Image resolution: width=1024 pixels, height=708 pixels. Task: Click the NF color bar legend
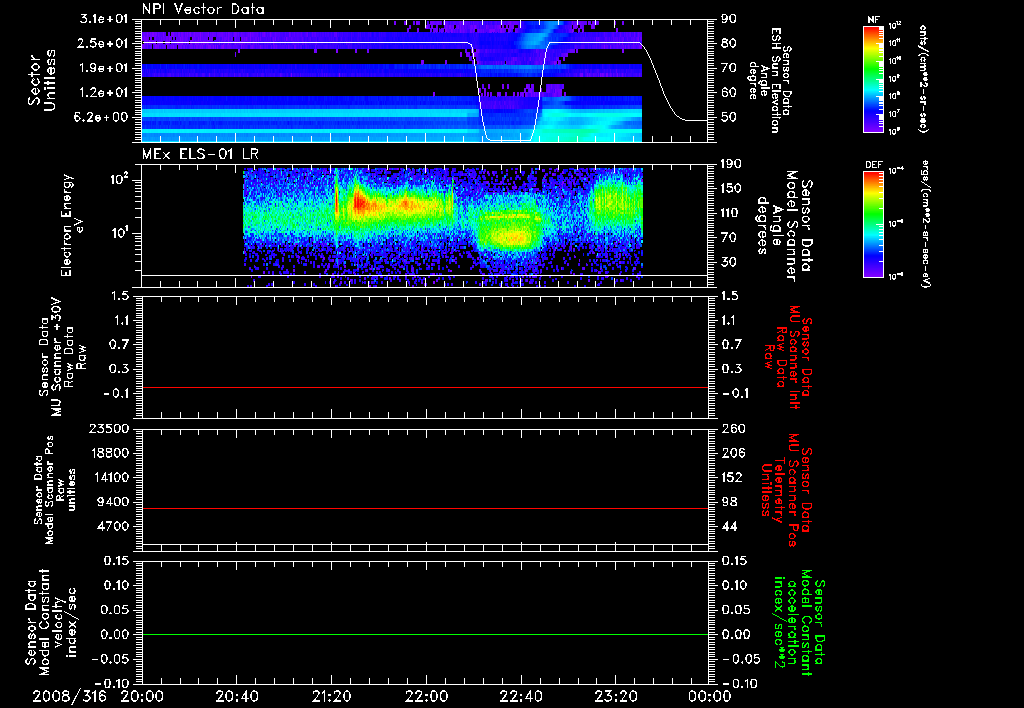(873, 78)
